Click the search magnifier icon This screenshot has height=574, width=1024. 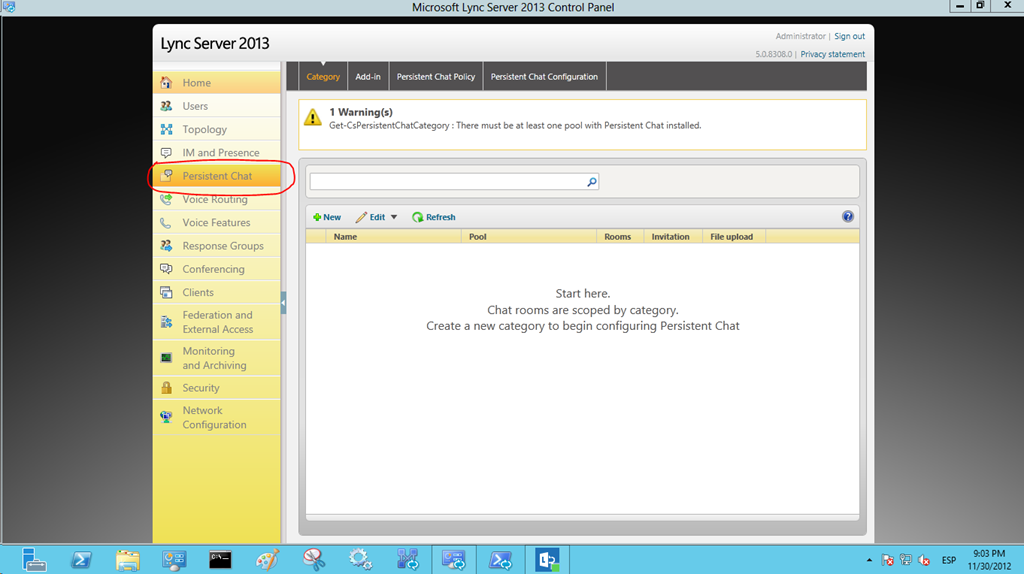(591, 182)
